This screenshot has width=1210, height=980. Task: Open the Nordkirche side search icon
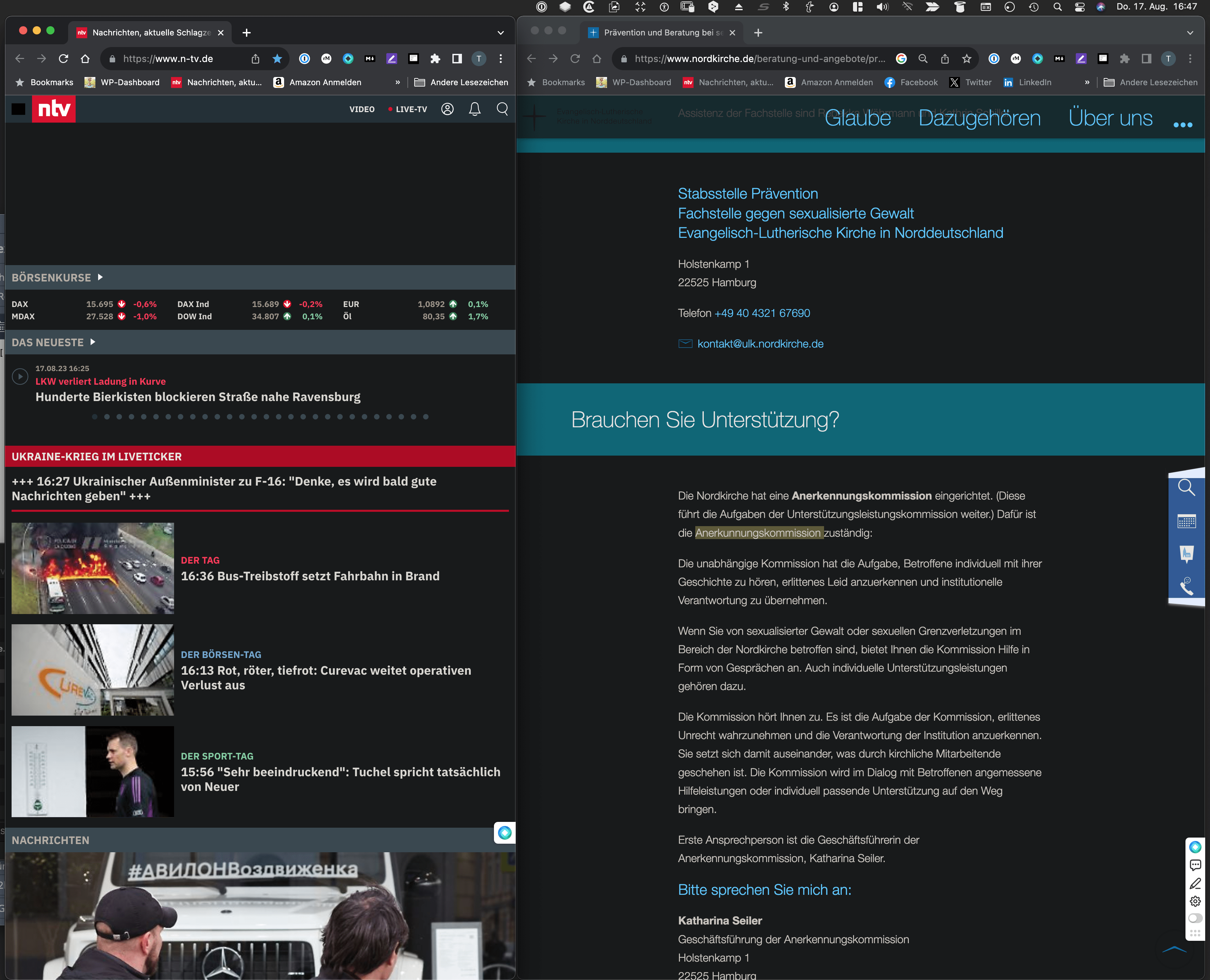pos(1186,488)
